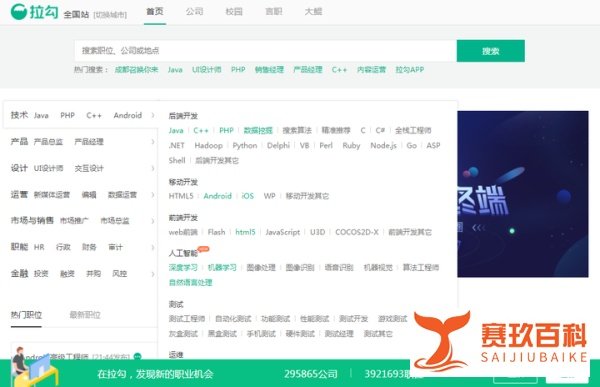Expand the 职能 category arrow
Viewport: 600px width, 387px height.
click(153, 247)
